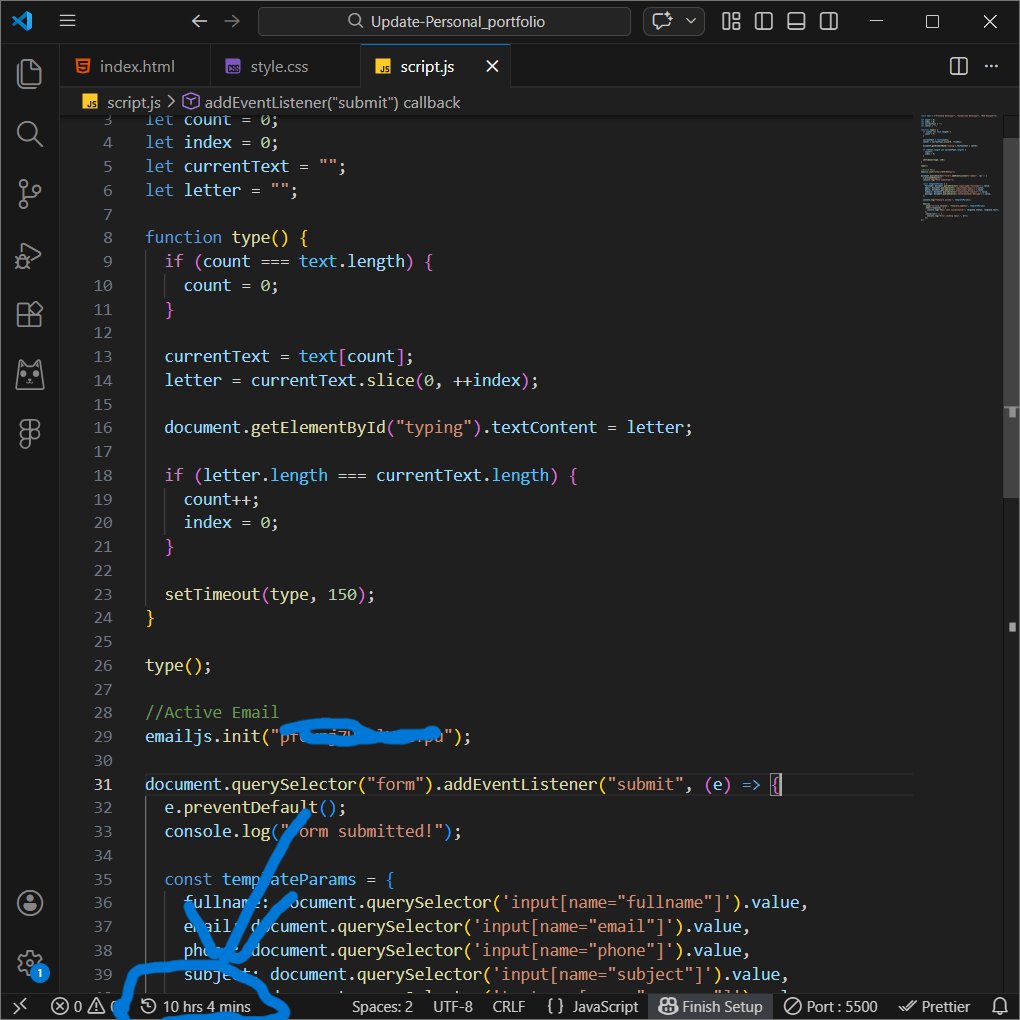1020x1020 pixels.
Task: Click the //Active Email comment
Action: 211,712
